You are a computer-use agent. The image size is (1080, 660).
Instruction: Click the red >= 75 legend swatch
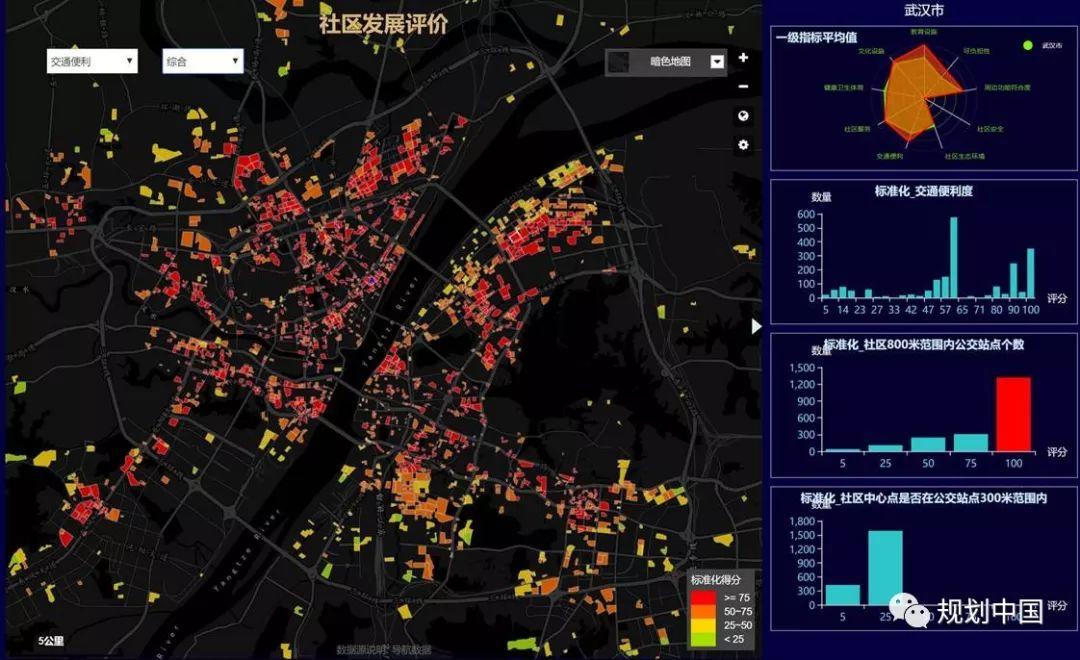click(703, 598)
